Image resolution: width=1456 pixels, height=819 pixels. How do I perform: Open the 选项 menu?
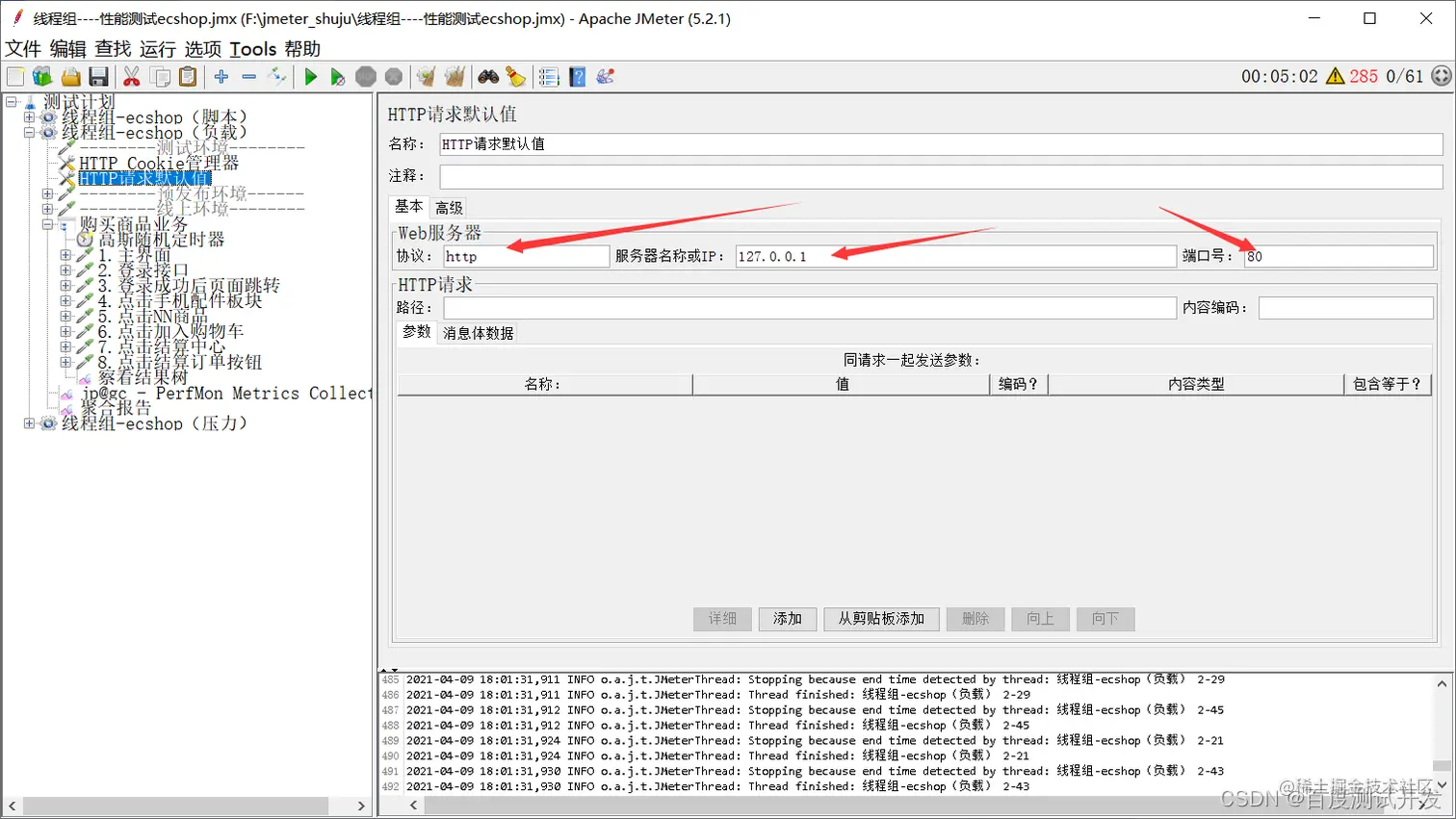(203, 49)
